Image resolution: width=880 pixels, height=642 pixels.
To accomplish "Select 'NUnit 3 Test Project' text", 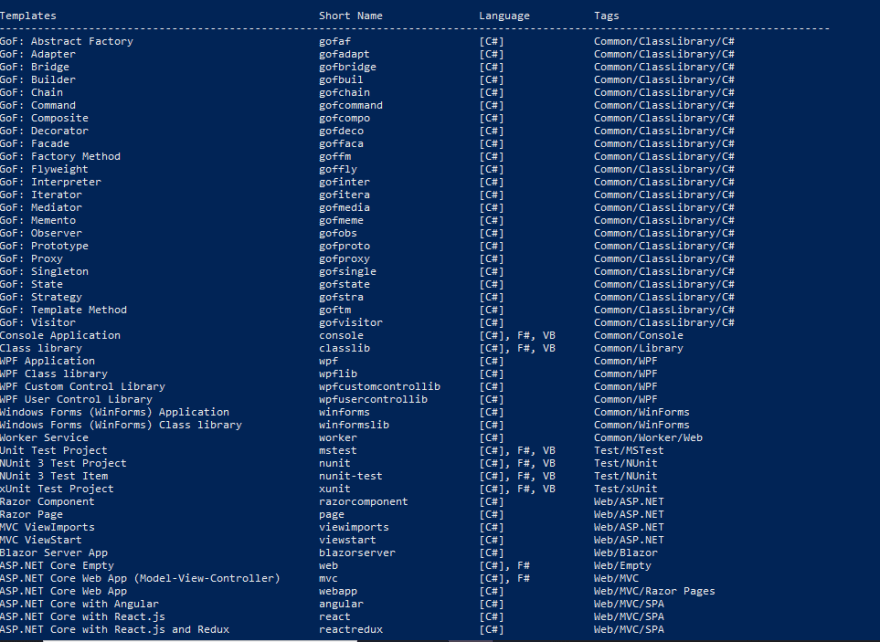I will 63,464.
